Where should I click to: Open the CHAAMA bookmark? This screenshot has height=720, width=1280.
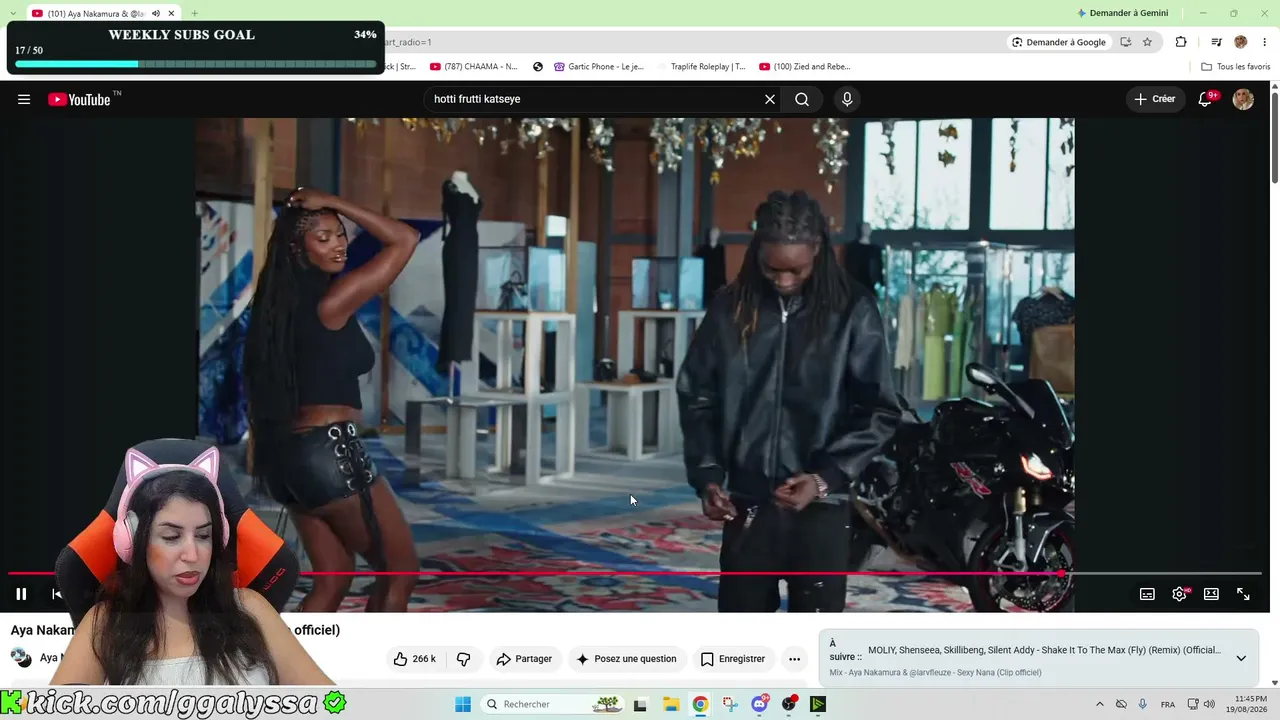(474, 67)
